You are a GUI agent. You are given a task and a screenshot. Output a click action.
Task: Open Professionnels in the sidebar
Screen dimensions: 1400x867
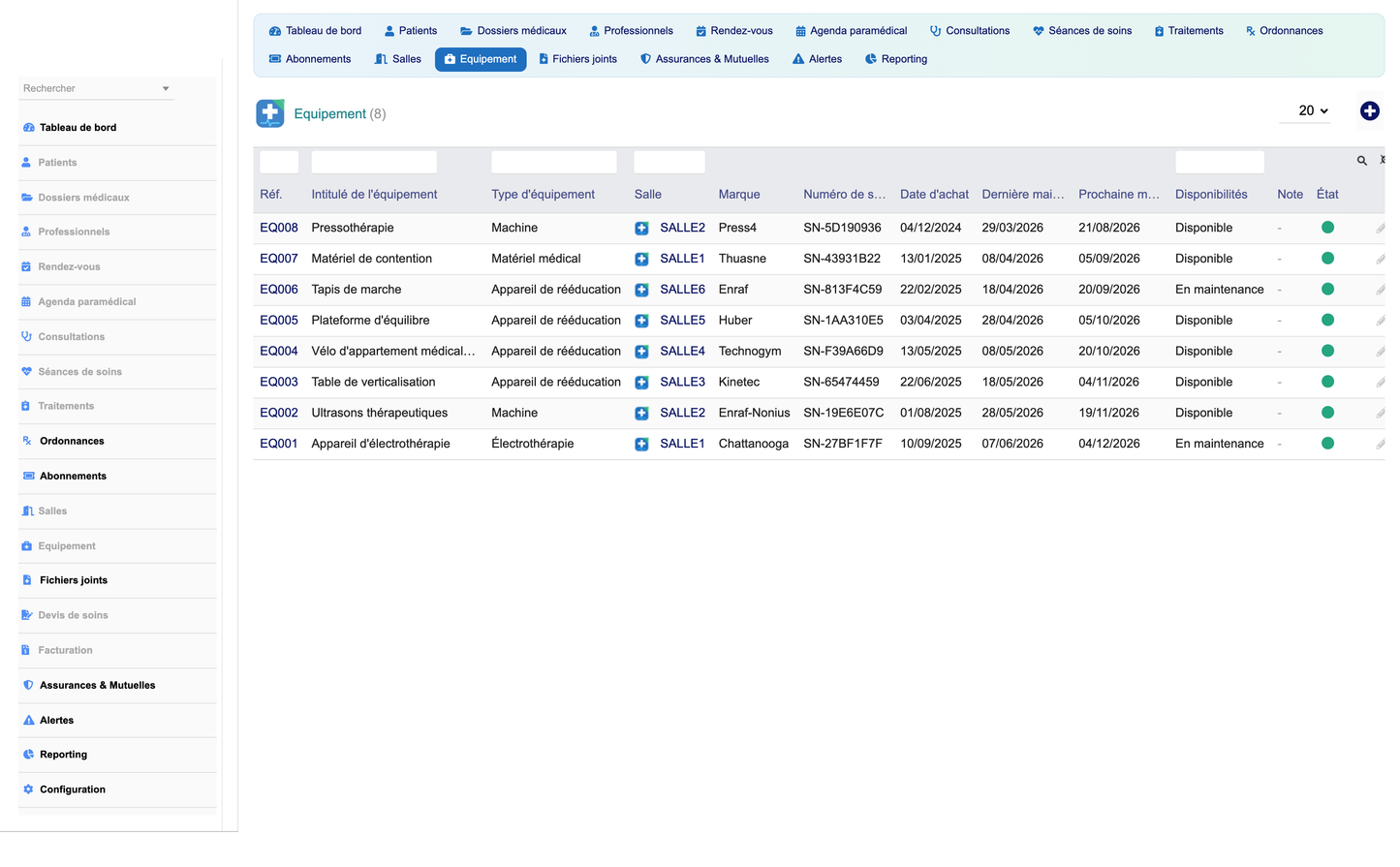point(74,232)
